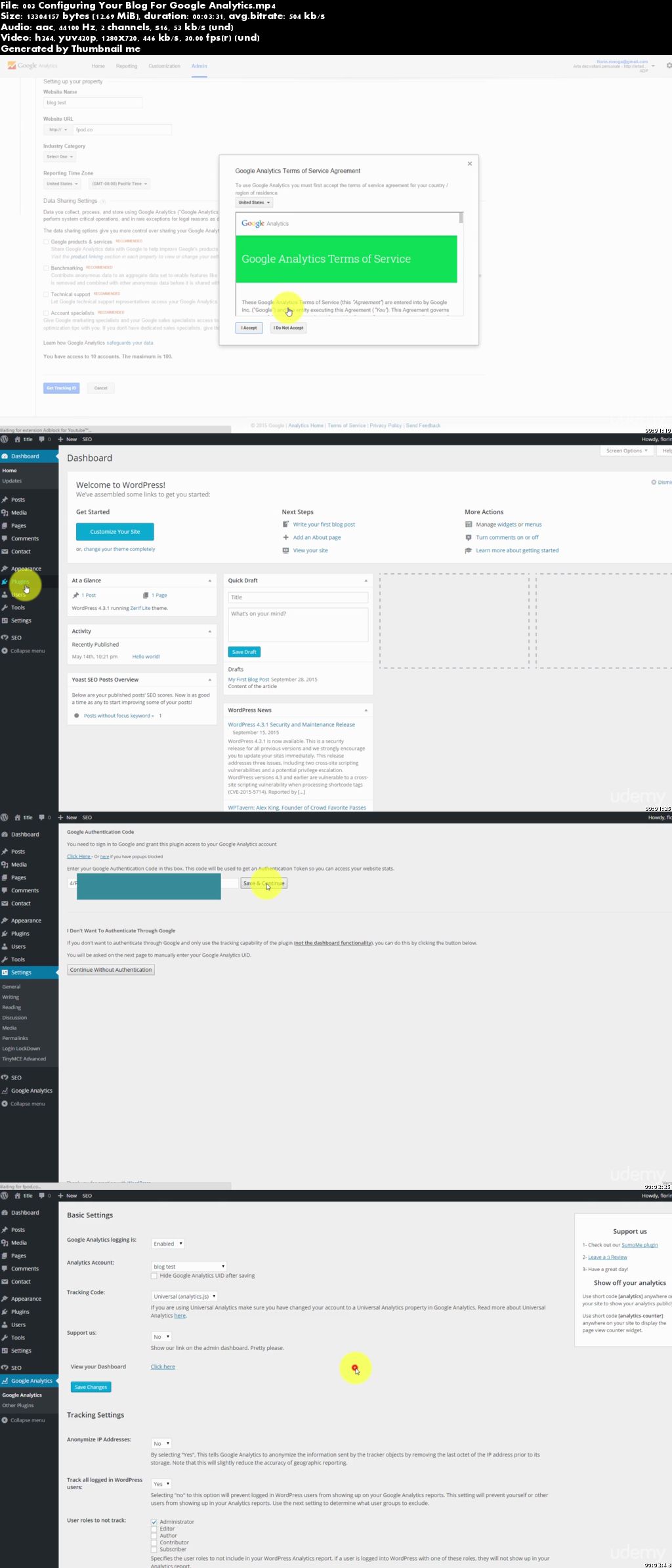Click the widgets icon beside Manage widgets or menus
This screenshot has width=672, height=1568.
pos(469,525)
